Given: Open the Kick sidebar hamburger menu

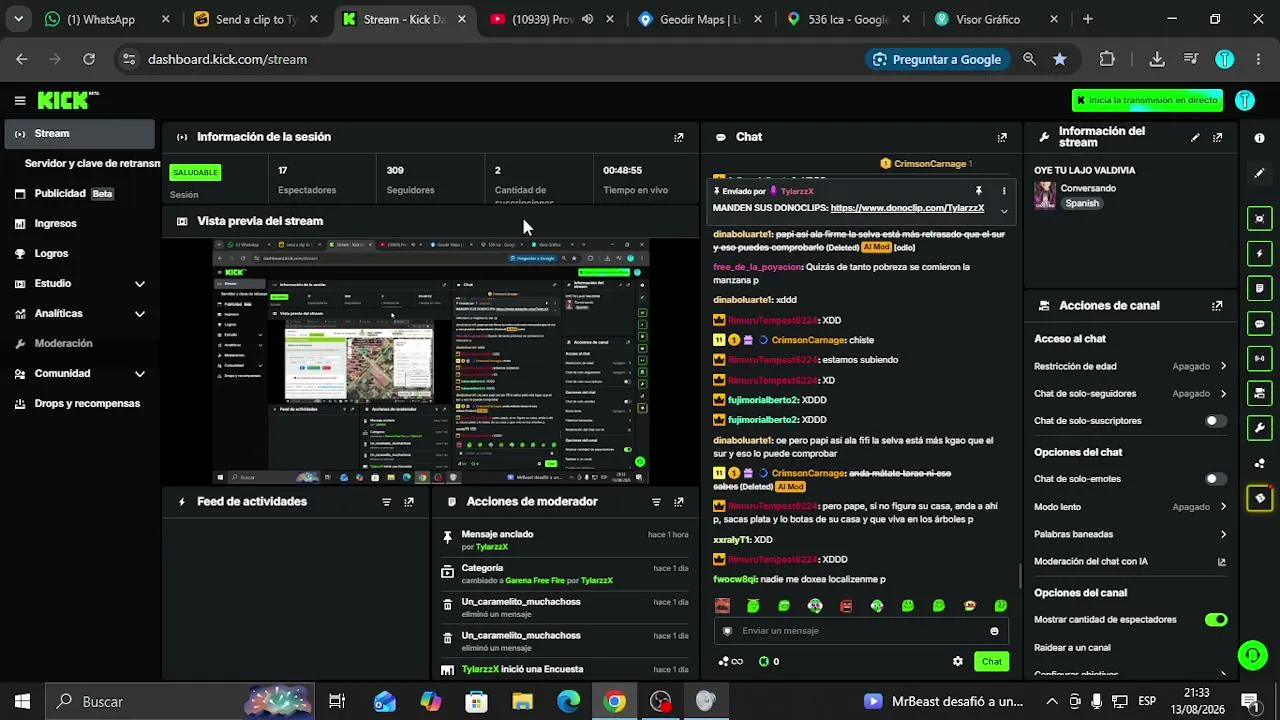Looking at the screenshot, I should pos(20,100).
